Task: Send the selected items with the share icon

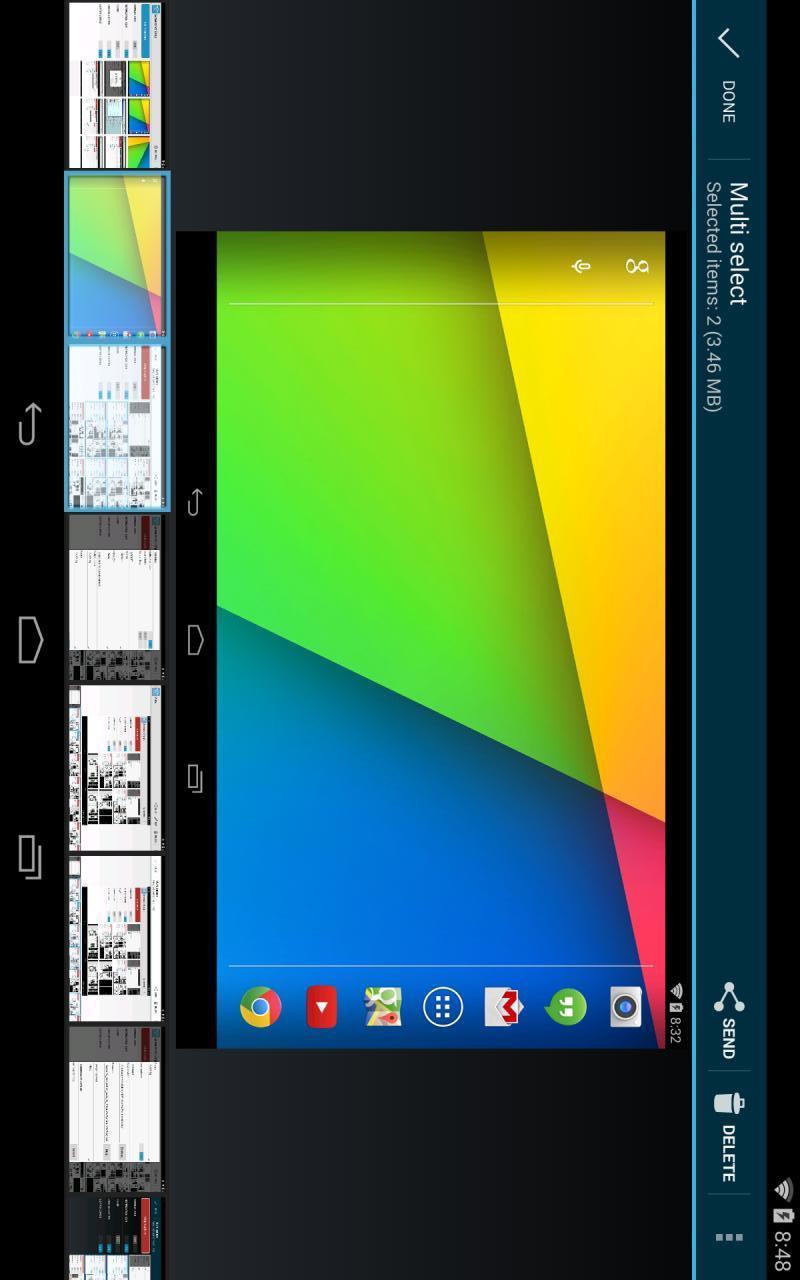Action: 729,1018
